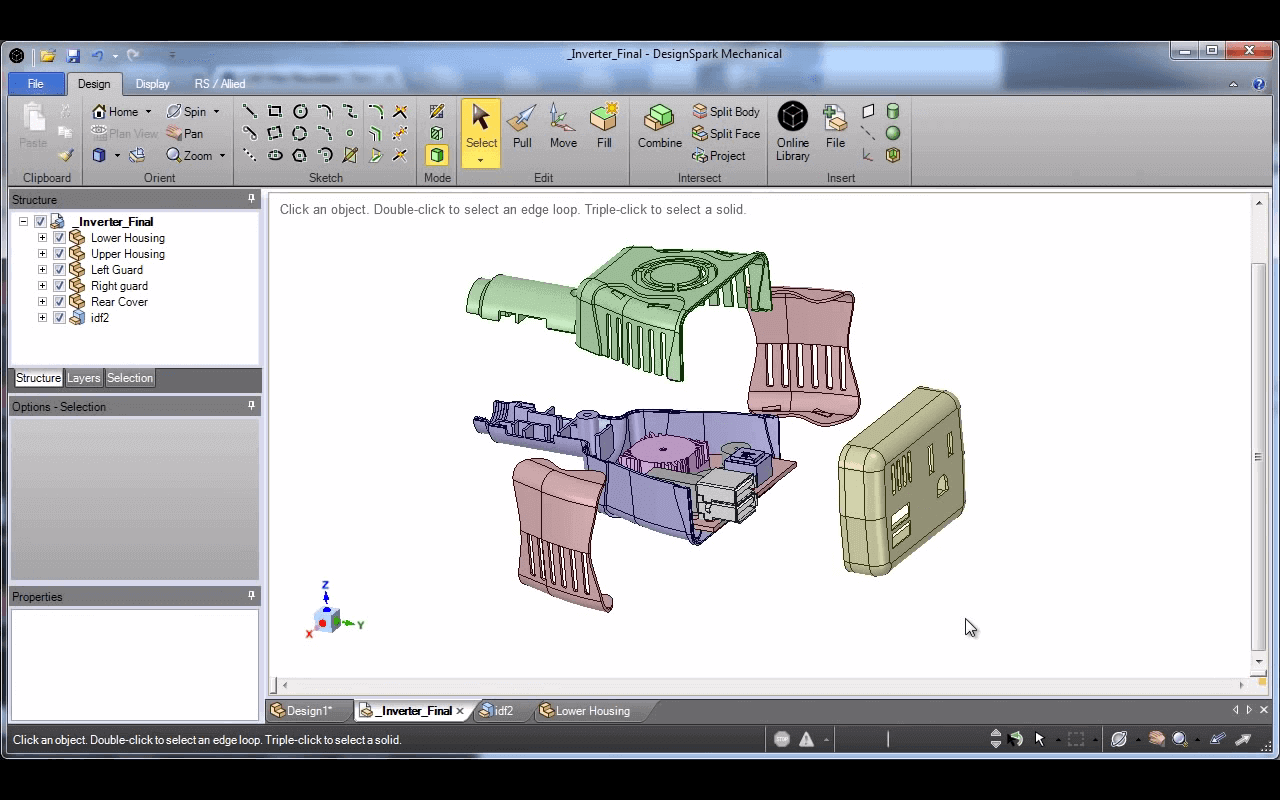Click the status bar Pan hand icon
Image resolution: width=1280 pixels, height=800 pixels.
tap(1157, 739)
